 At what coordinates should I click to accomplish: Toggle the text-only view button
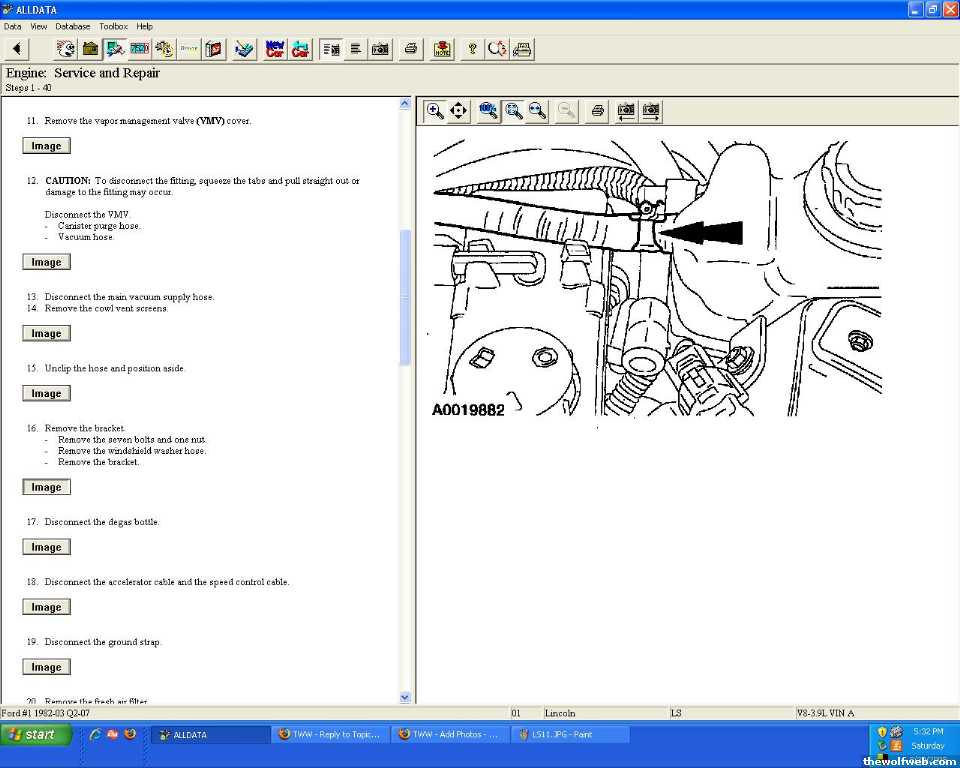[356, 49]
